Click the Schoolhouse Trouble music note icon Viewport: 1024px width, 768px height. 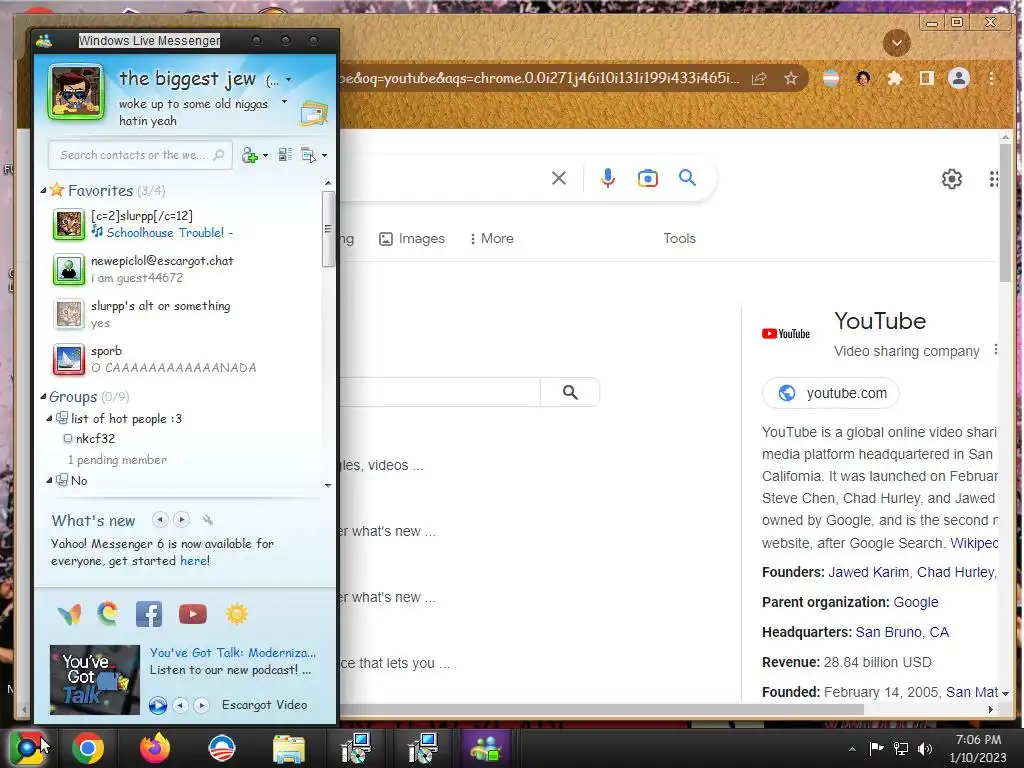point(97,231)
